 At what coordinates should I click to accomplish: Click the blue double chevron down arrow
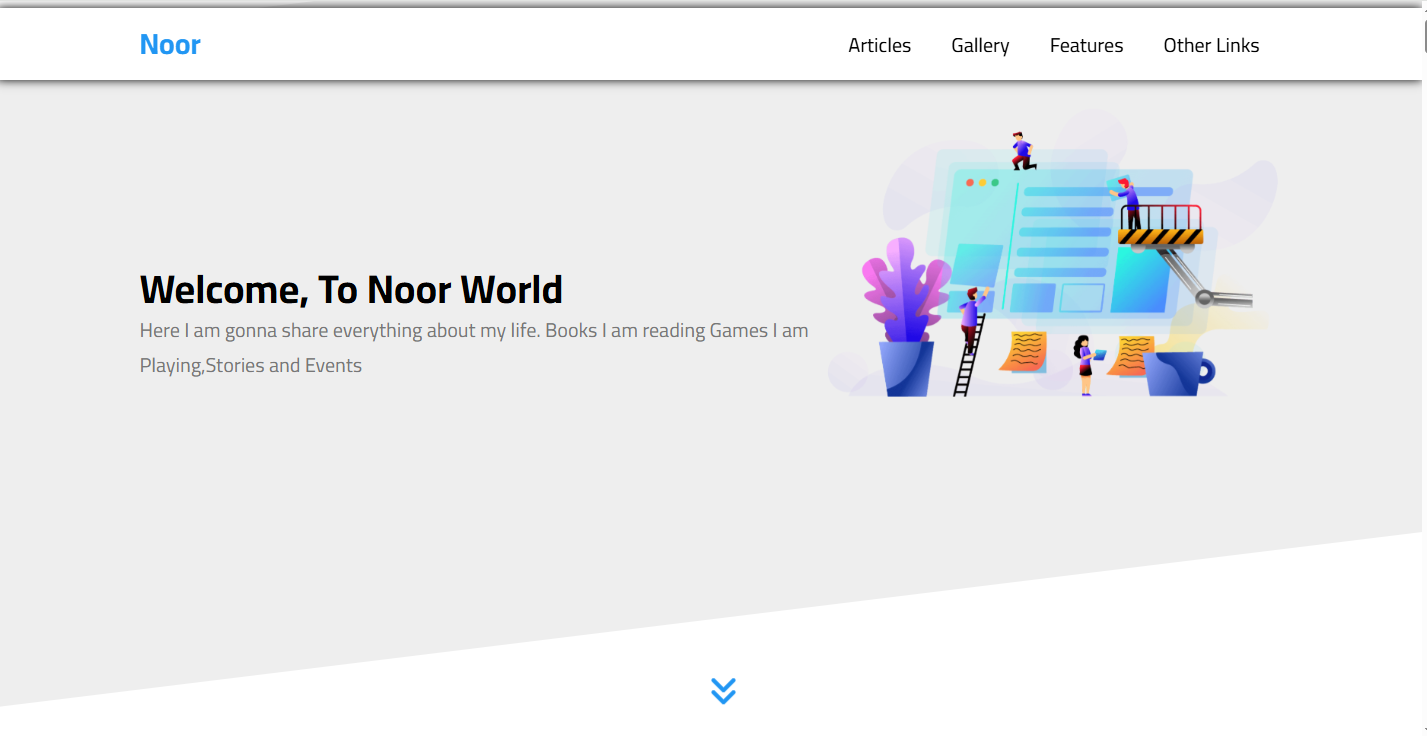(723, 691)
